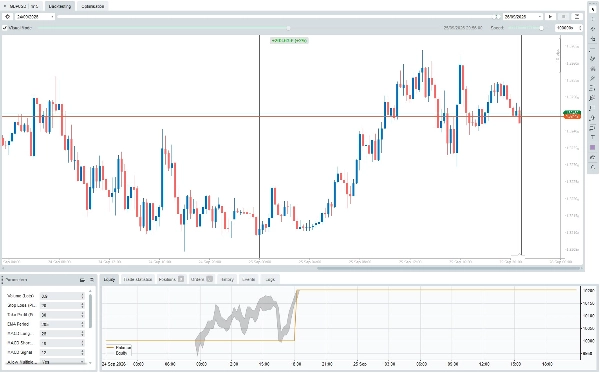Viewport: 600px width, 373px height.
Task: Start backtest with the play button
Action: tap(550, 16)
